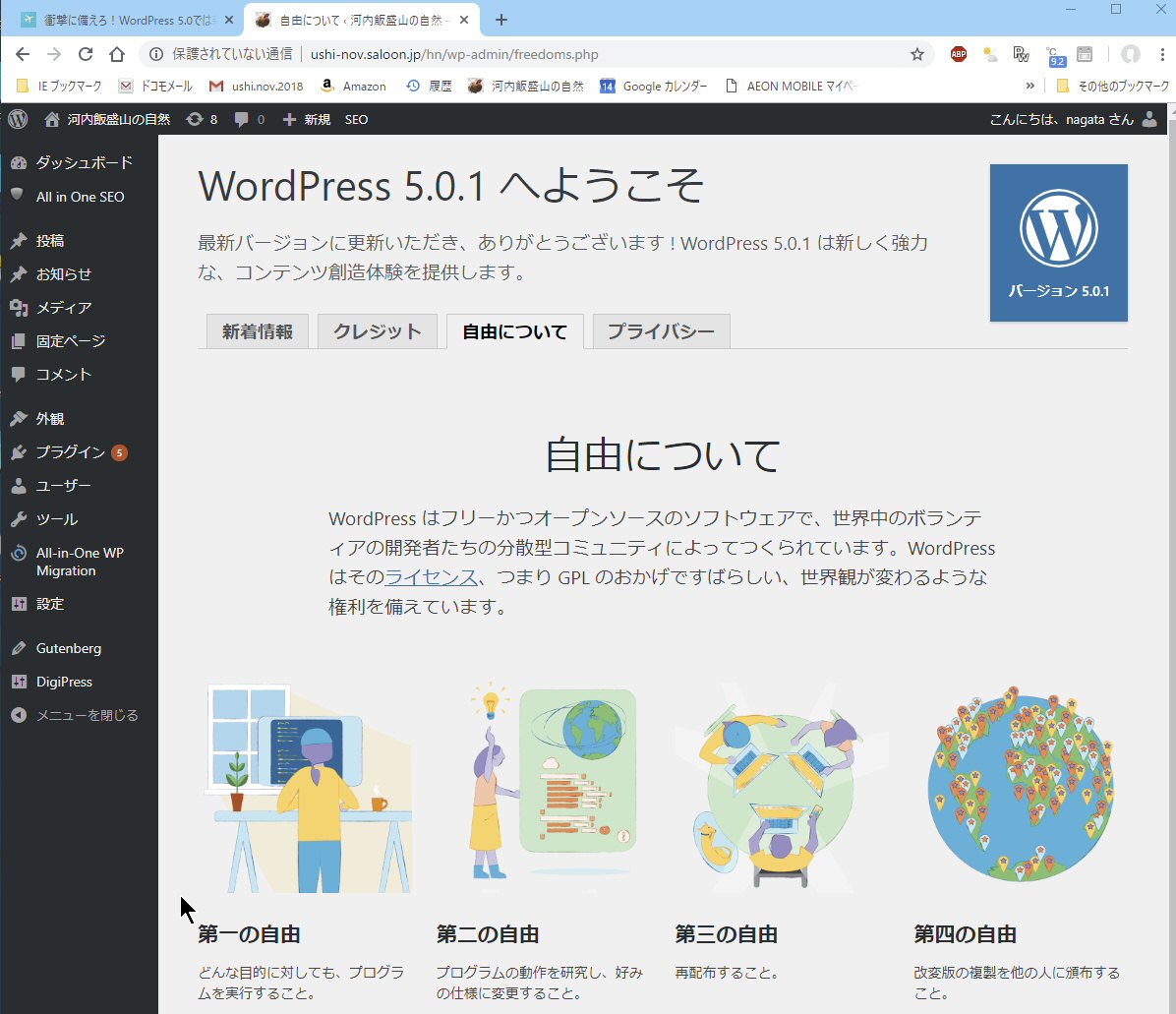
Task: Open the comments bubble icon in admin bar
Action: [x=249, y=119]
